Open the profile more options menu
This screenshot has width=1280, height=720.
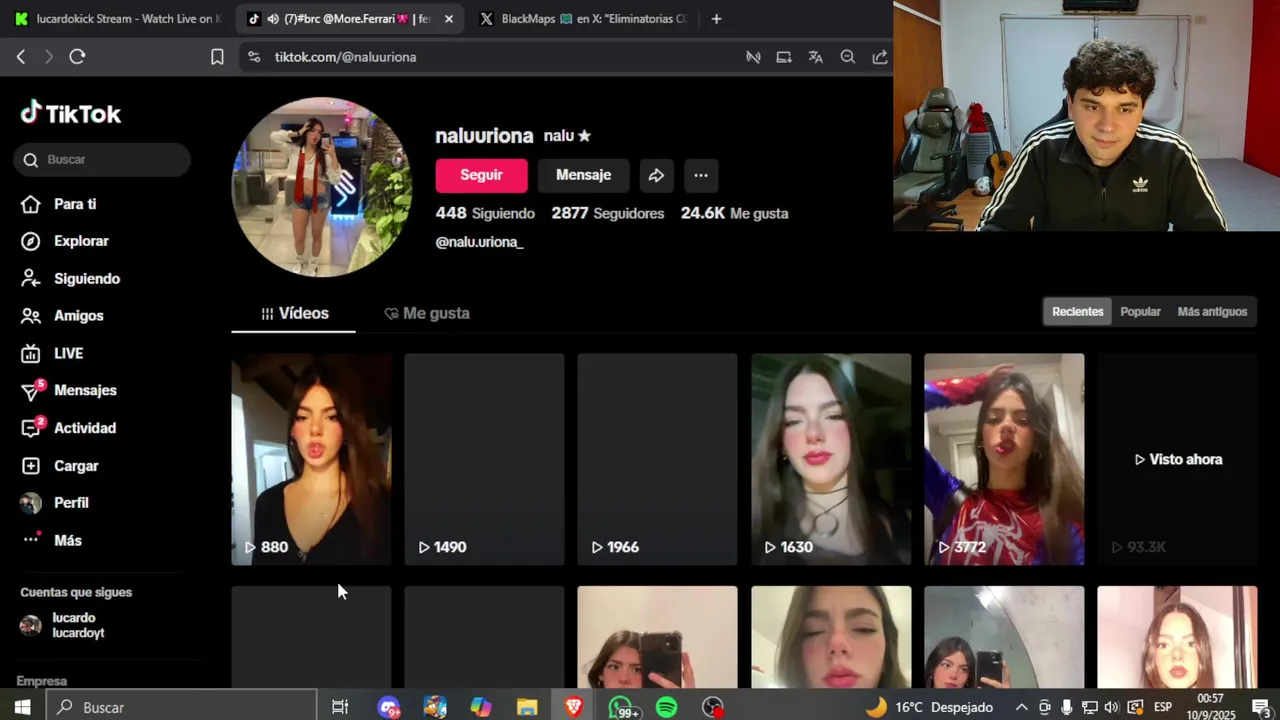[x=701, y=175]
